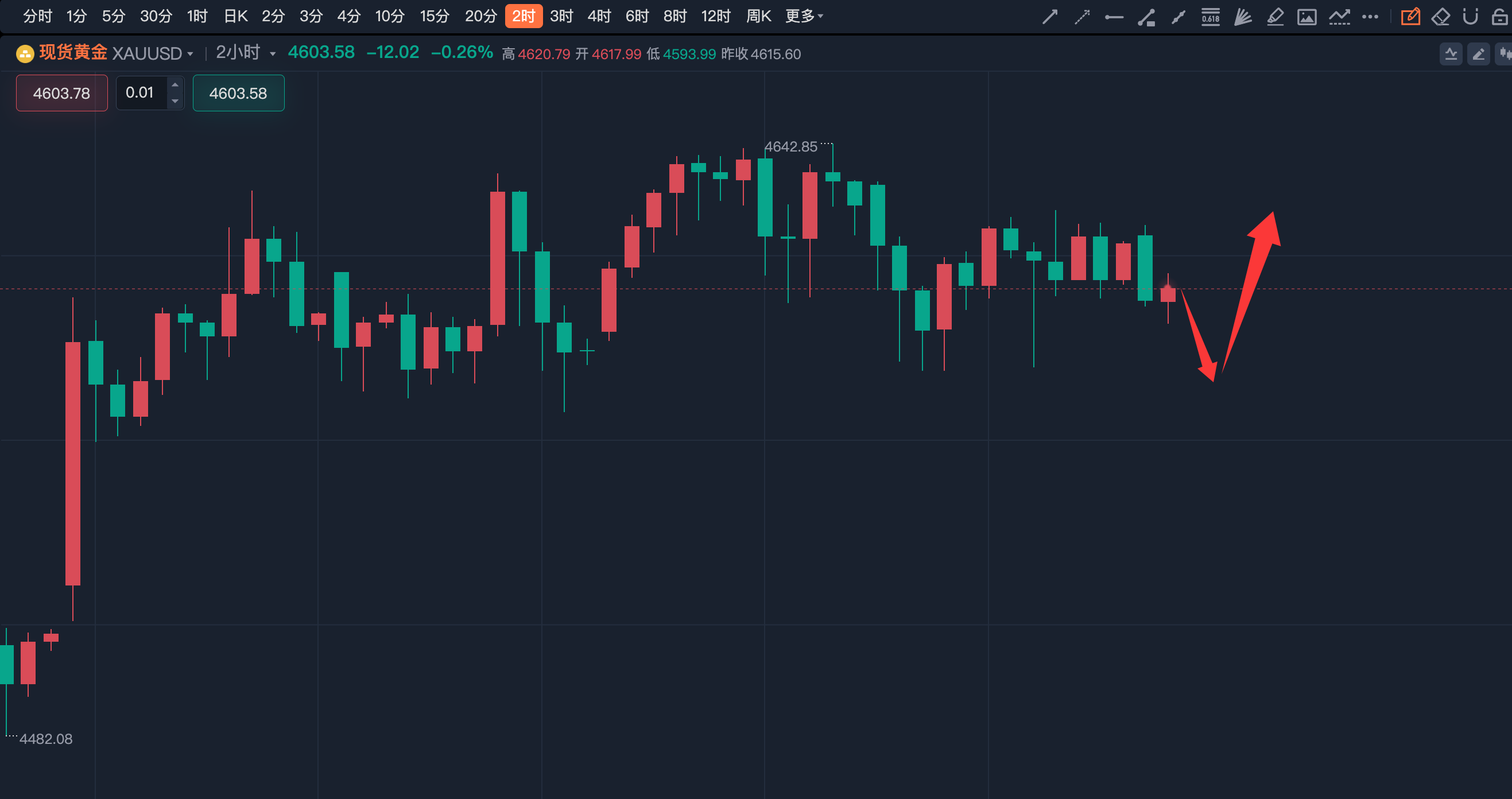
Task: Click the insert image icon
Action: pyautogui.click(x=1306, y=17)
